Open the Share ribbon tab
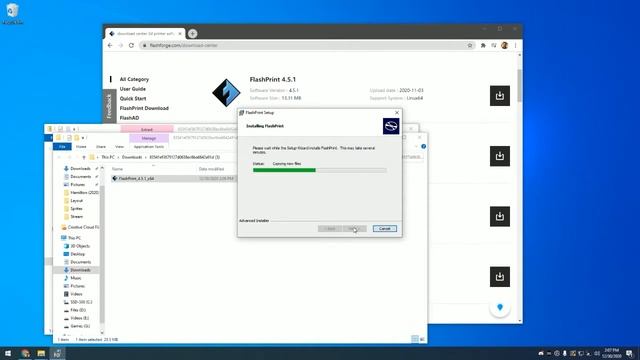Viewport: 640px width, 360px height. (101, 147)
